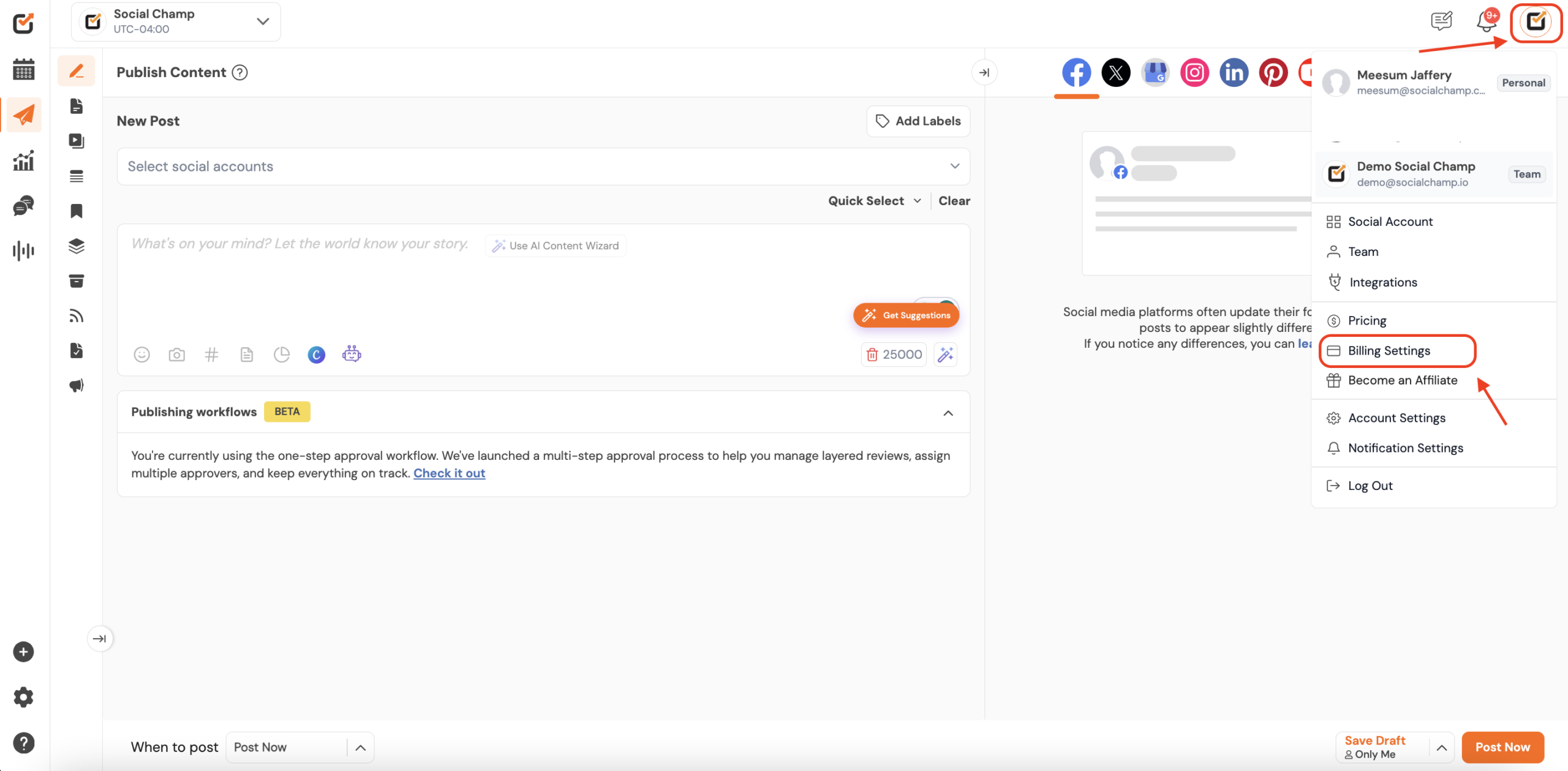Open the Quick Select dropdown
Viewport: 1568px width, 771px height.
[874, 201]
